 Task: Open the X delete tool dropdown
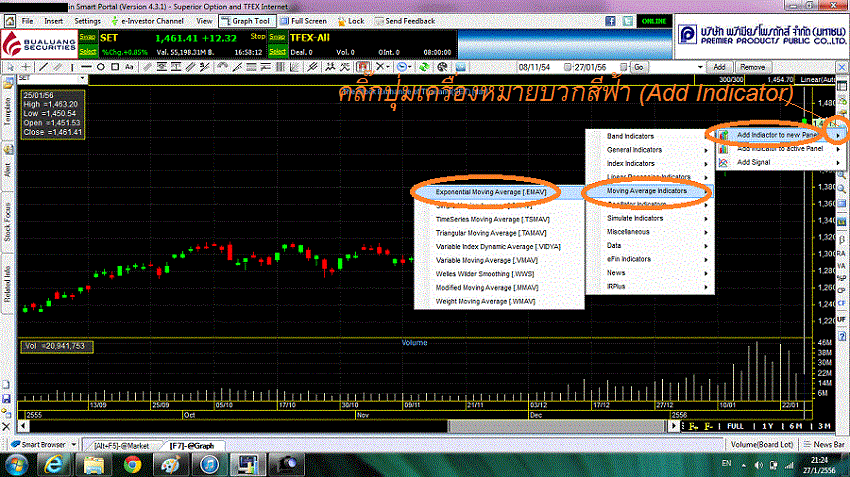pos(383,67)
